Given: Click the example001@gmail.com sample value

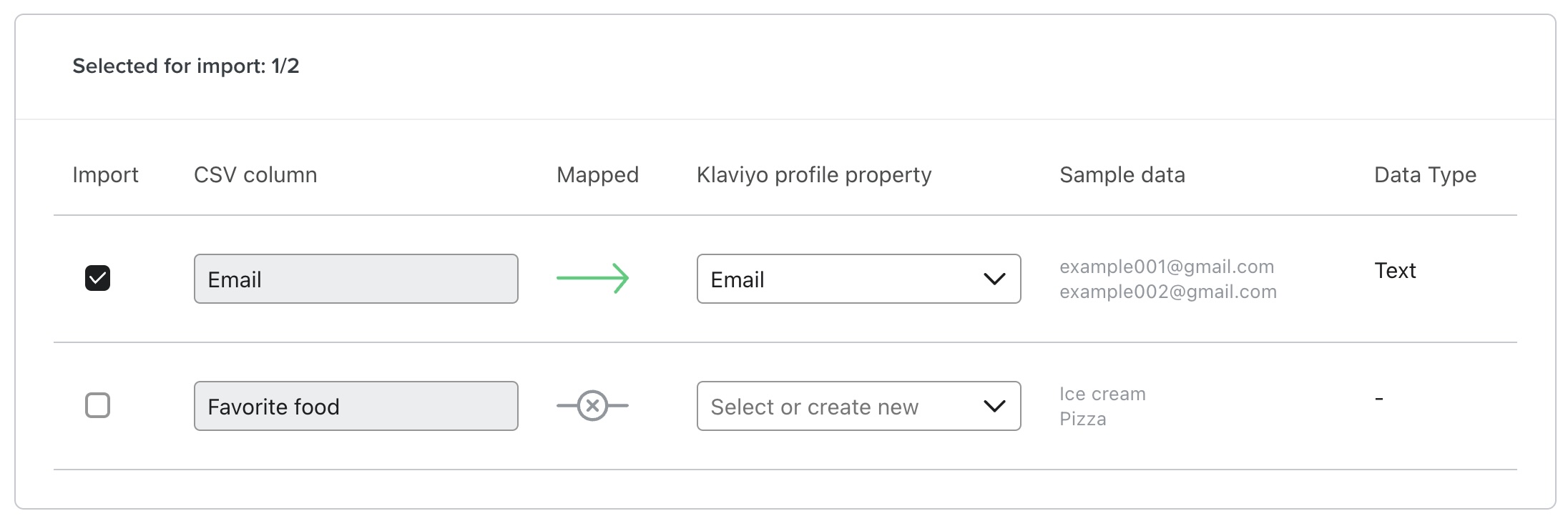Looking at the screenshot, I should (x=1167, y=267).
